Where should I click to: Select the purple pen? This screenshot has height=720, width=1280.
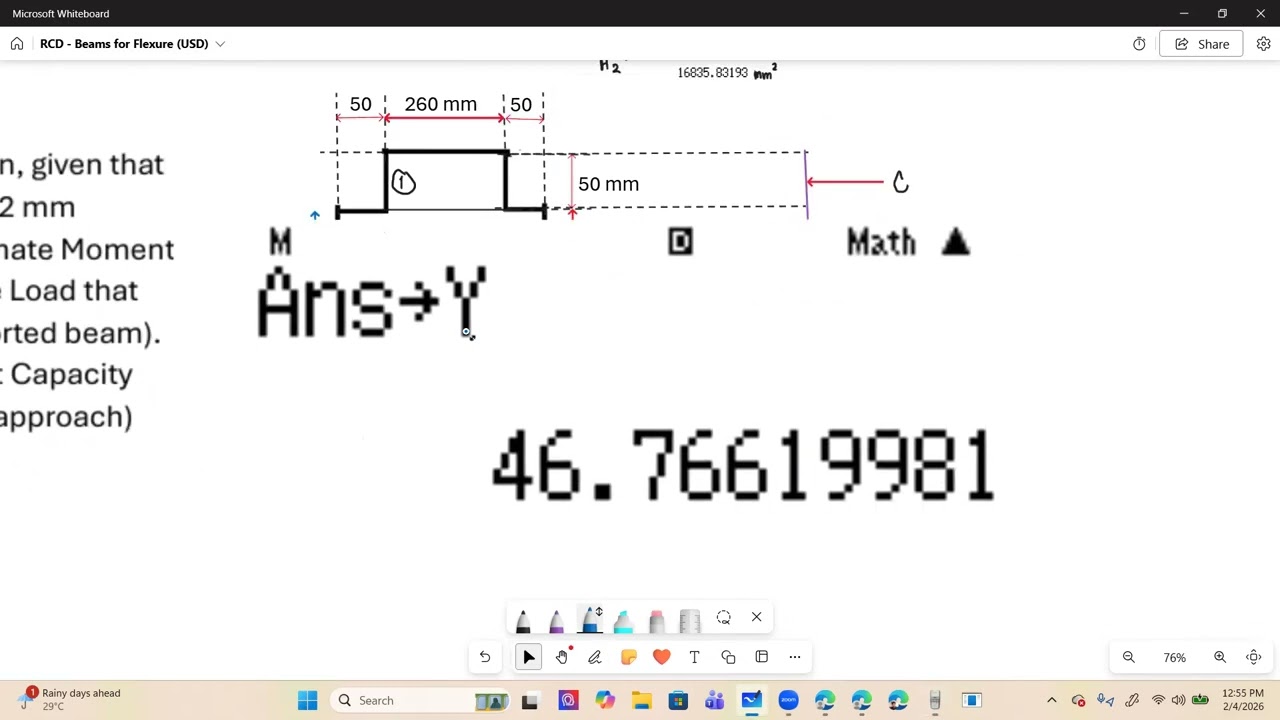[x=556, y=621]
